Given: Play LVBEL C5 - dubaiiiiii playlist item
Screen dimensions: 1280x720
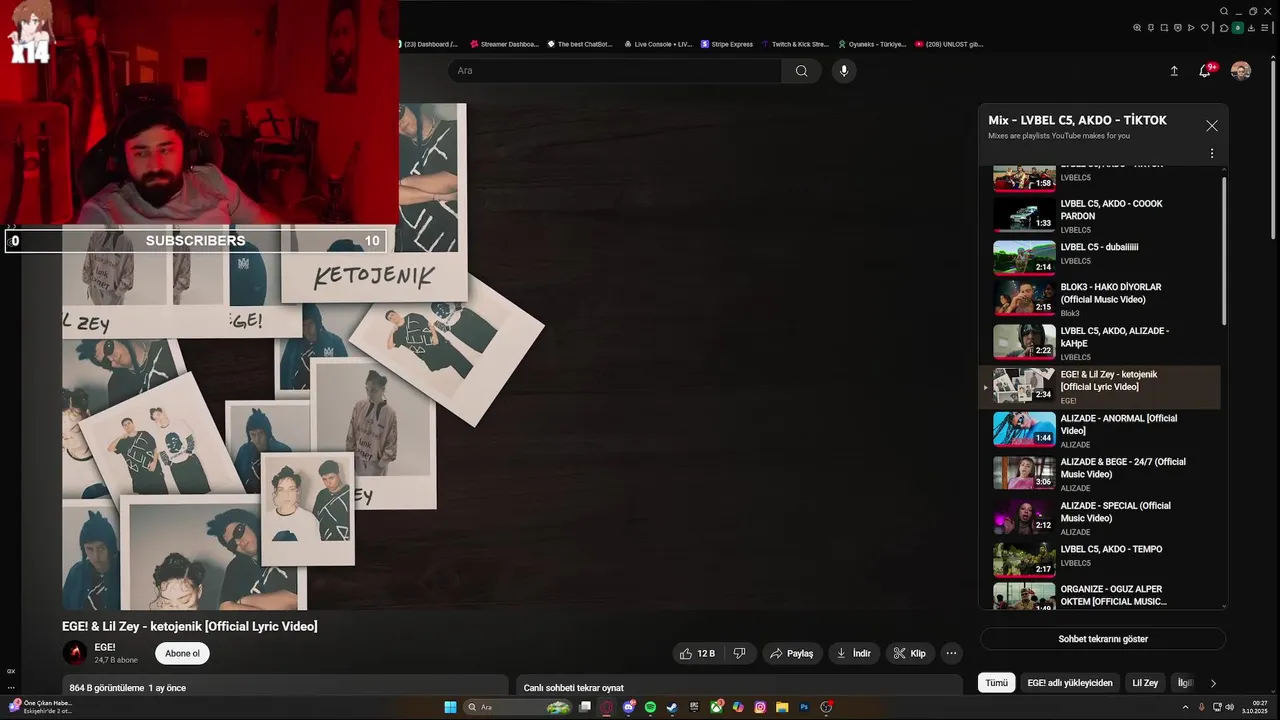Looking at the screenshot, I should tap(1099, 257).
